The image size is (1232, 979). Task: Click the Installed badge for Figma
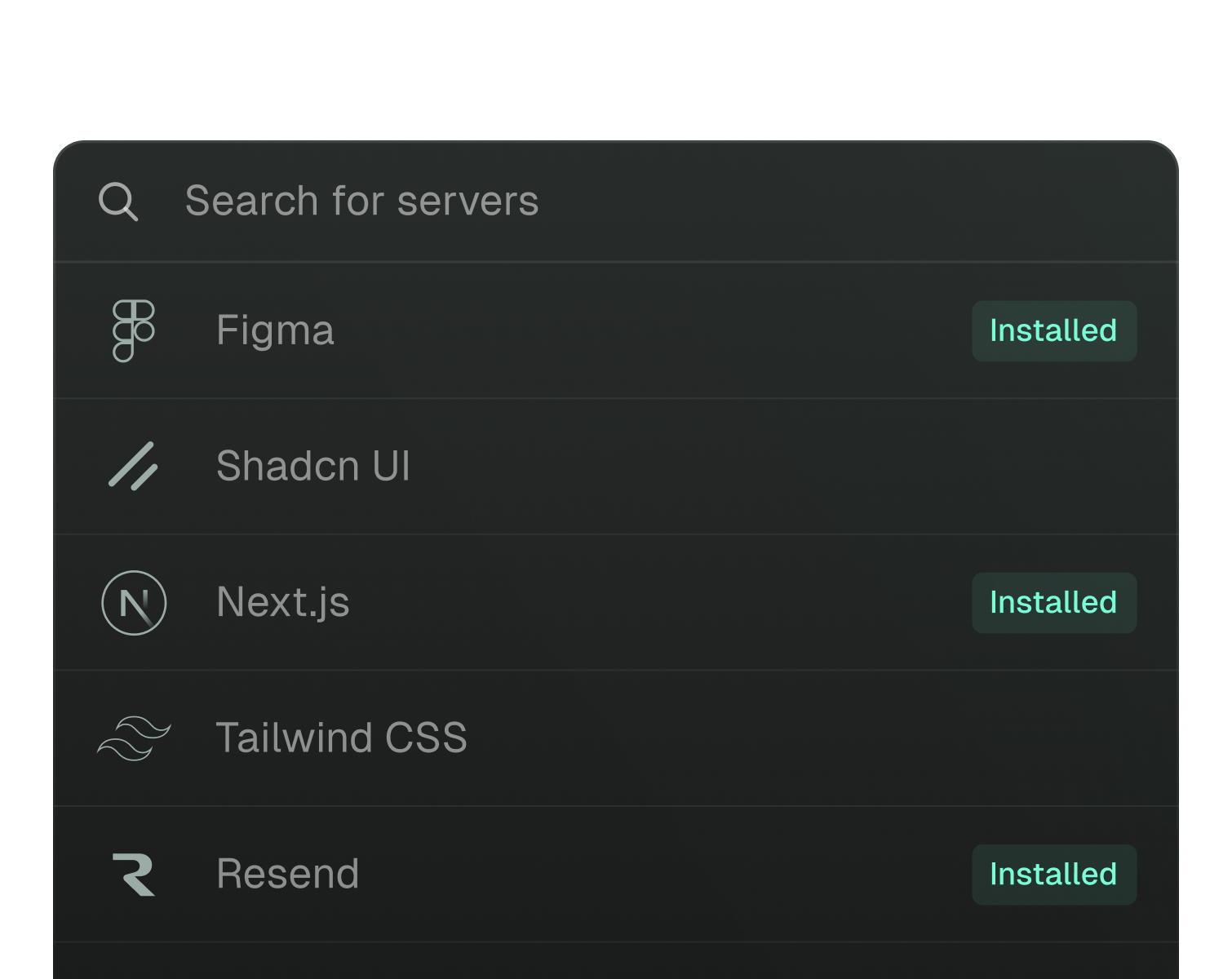[1053, 331]
